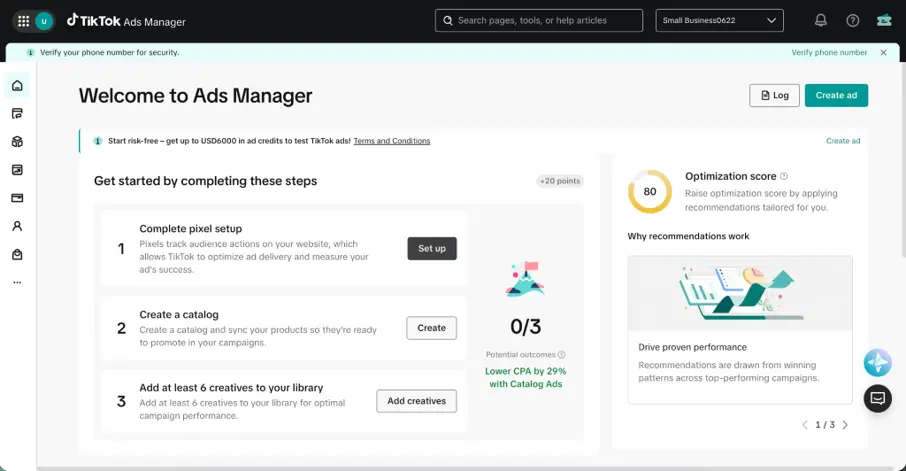Viewport: 906px width, 471px height.
Task: Click the 'Complete pixel setup' step title
Action: coord(191,229)
